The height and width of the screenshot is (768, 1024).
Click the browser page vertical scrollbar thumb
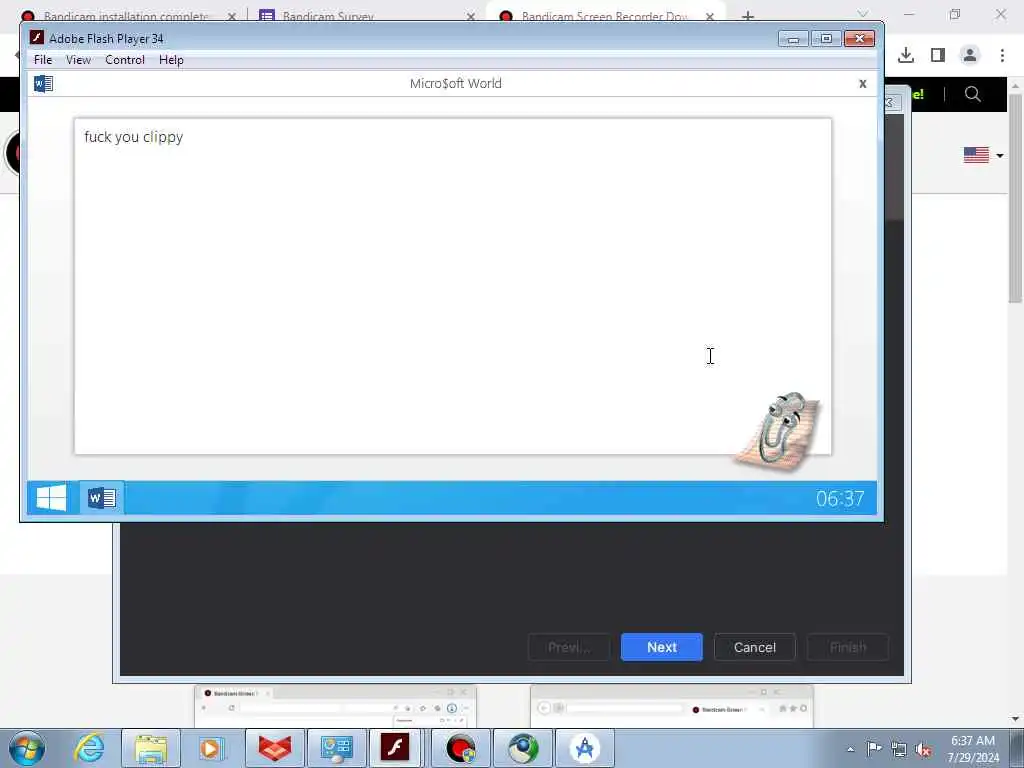[1015, 199]
